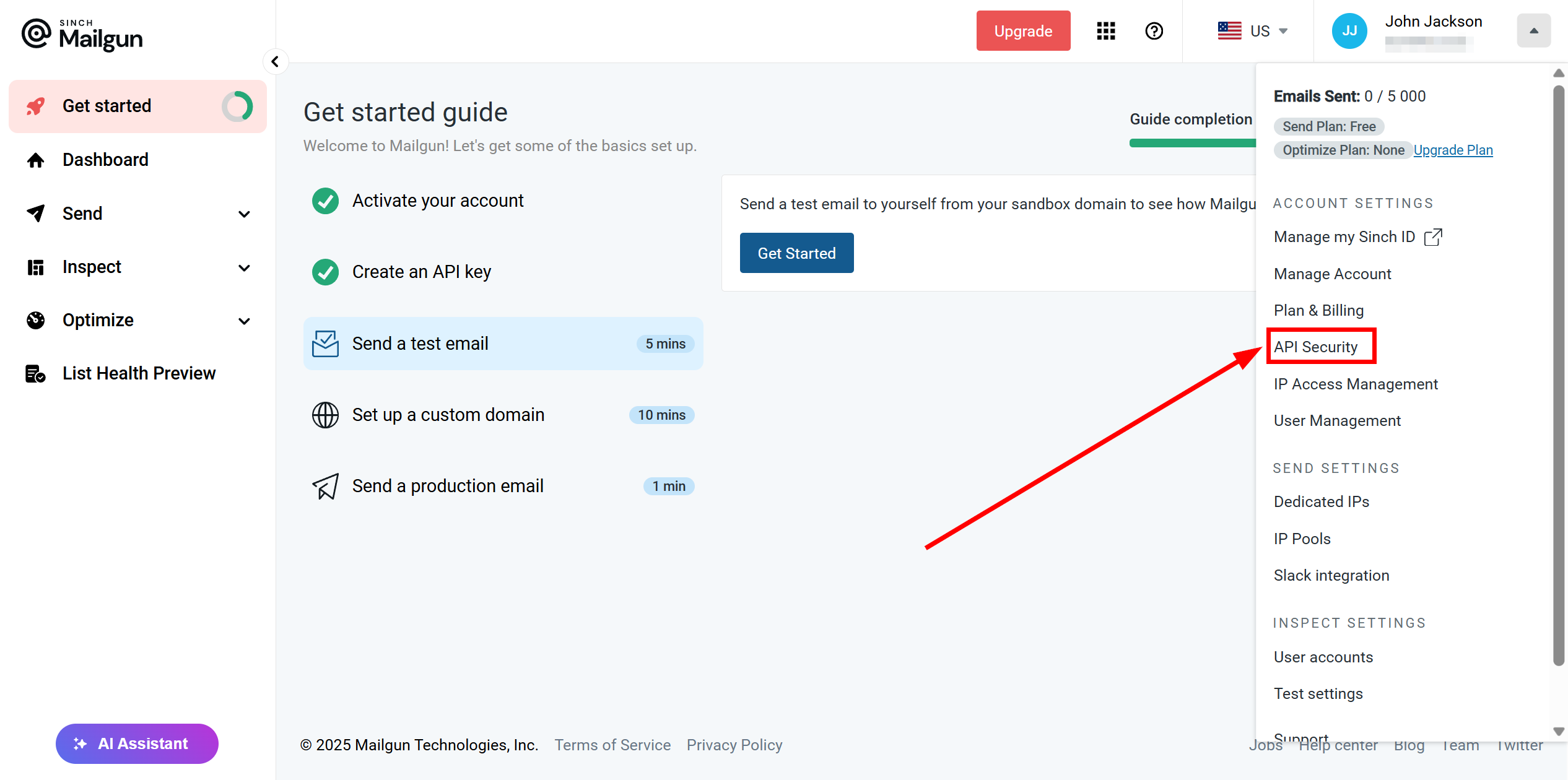
Task: Open IP Access Management
Action: [1356, 384]
